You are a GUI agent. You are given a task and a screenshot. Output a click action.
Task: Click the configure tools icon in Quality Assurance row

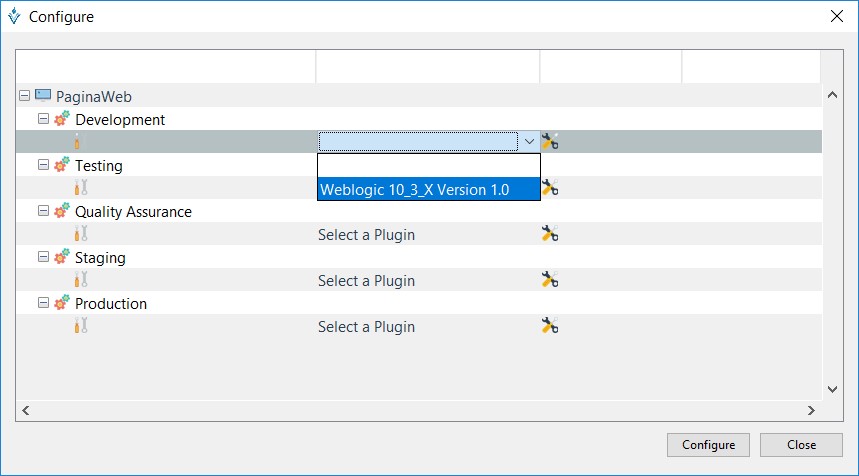tap(549, 233)
